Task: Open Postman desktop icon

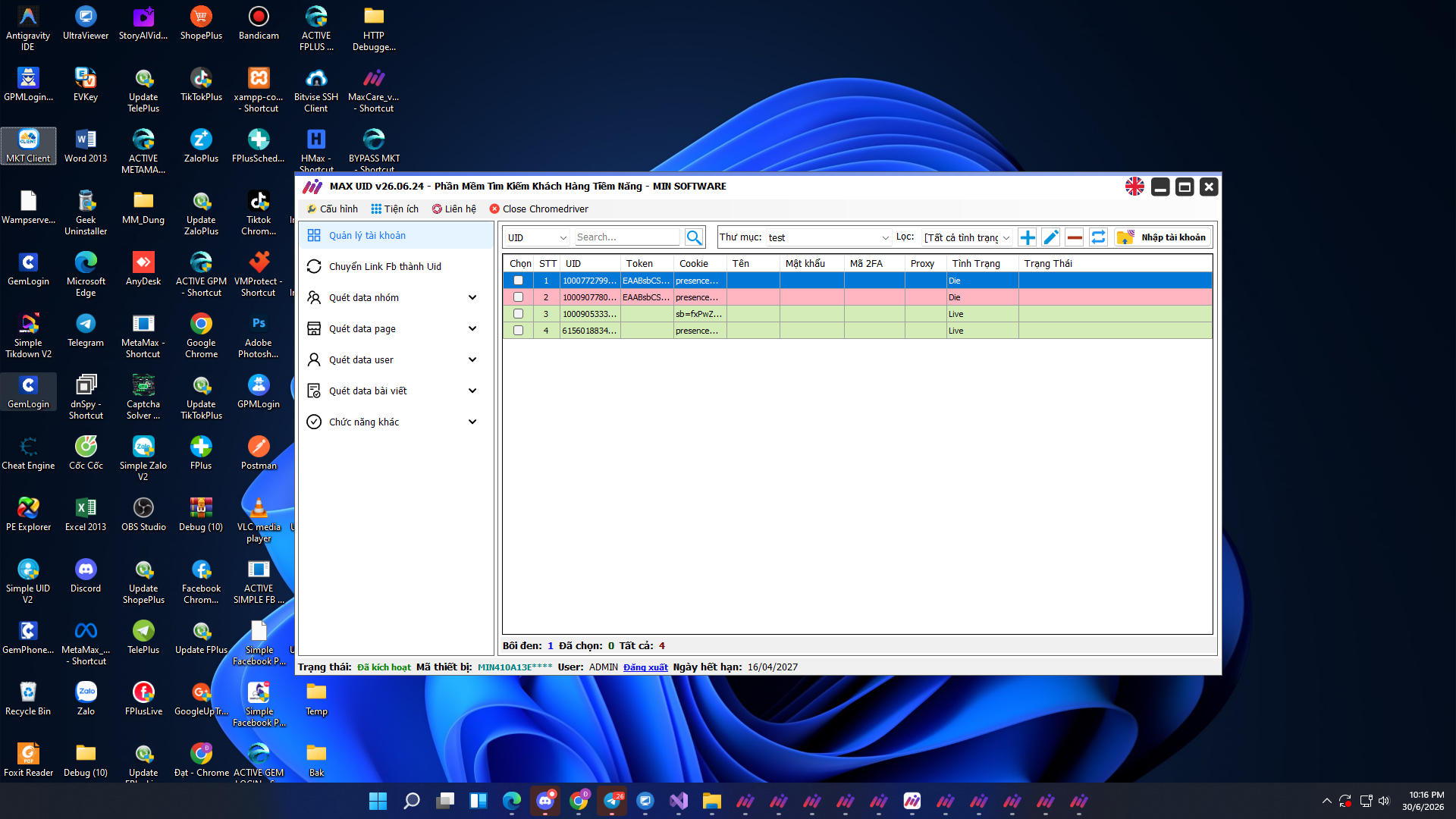Action: [x=259, y=453]
